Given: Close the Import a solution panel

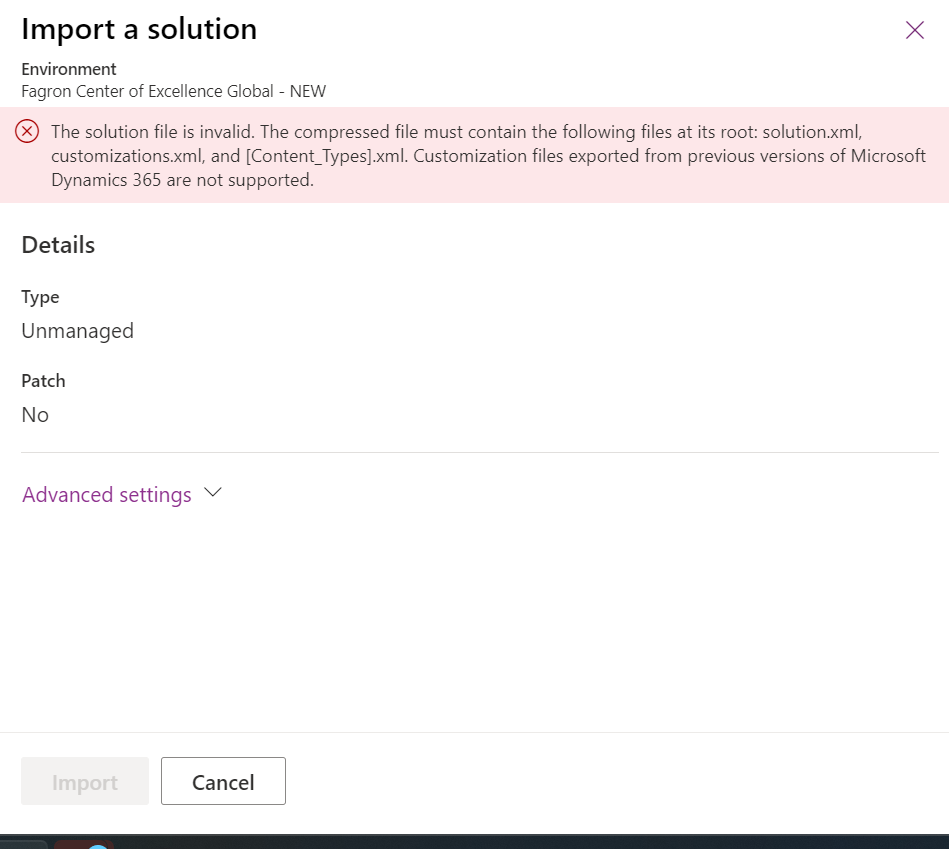Looking at the screenshot, I should (915, 30).
